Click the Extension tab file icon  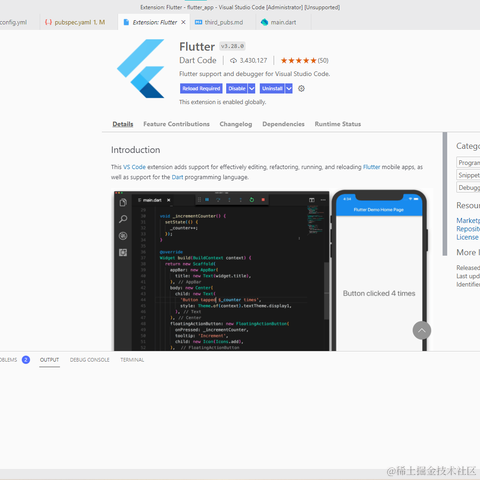click(x=126, y=22)
